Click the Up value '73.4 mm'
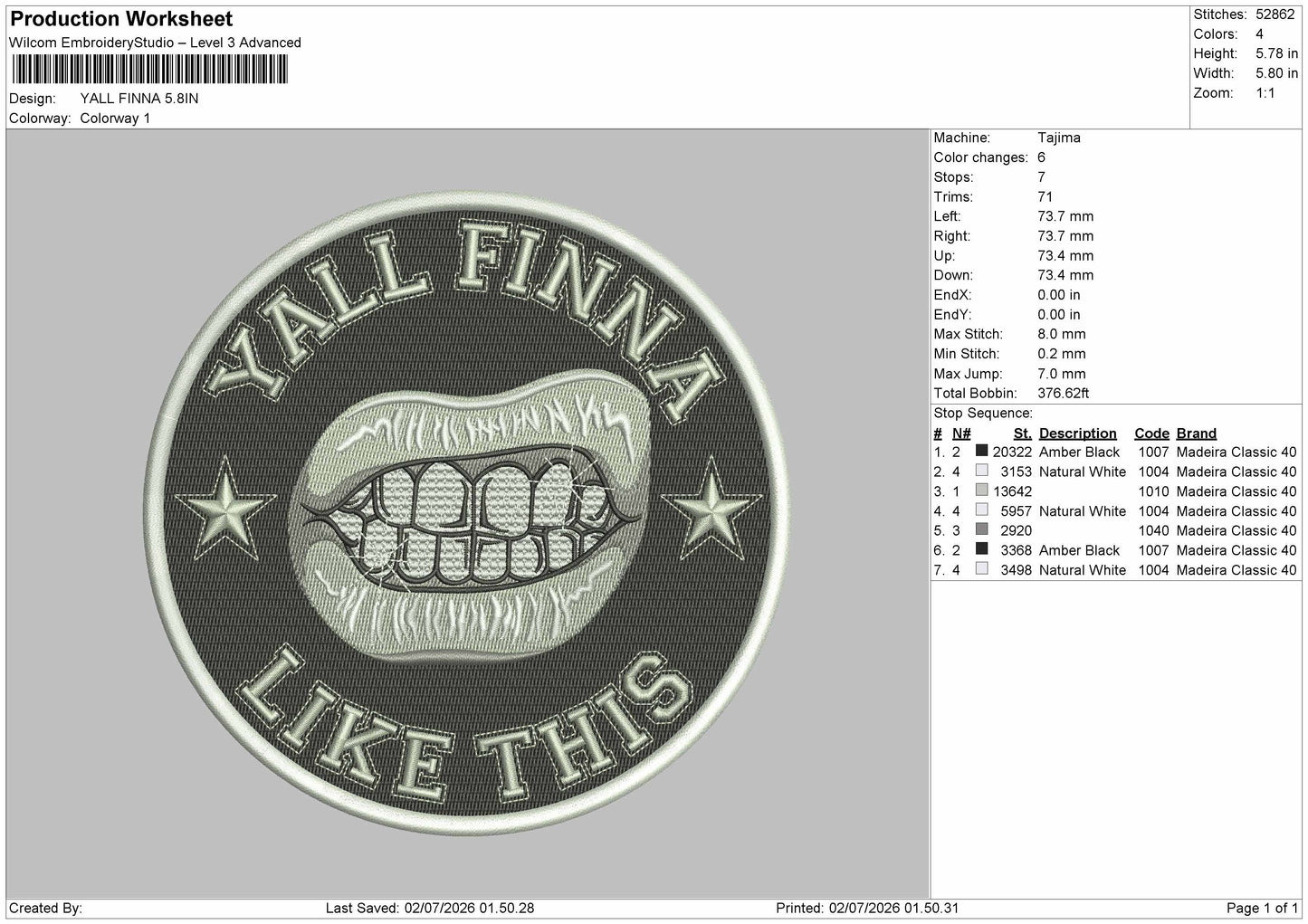 [x=1065, y=256]
